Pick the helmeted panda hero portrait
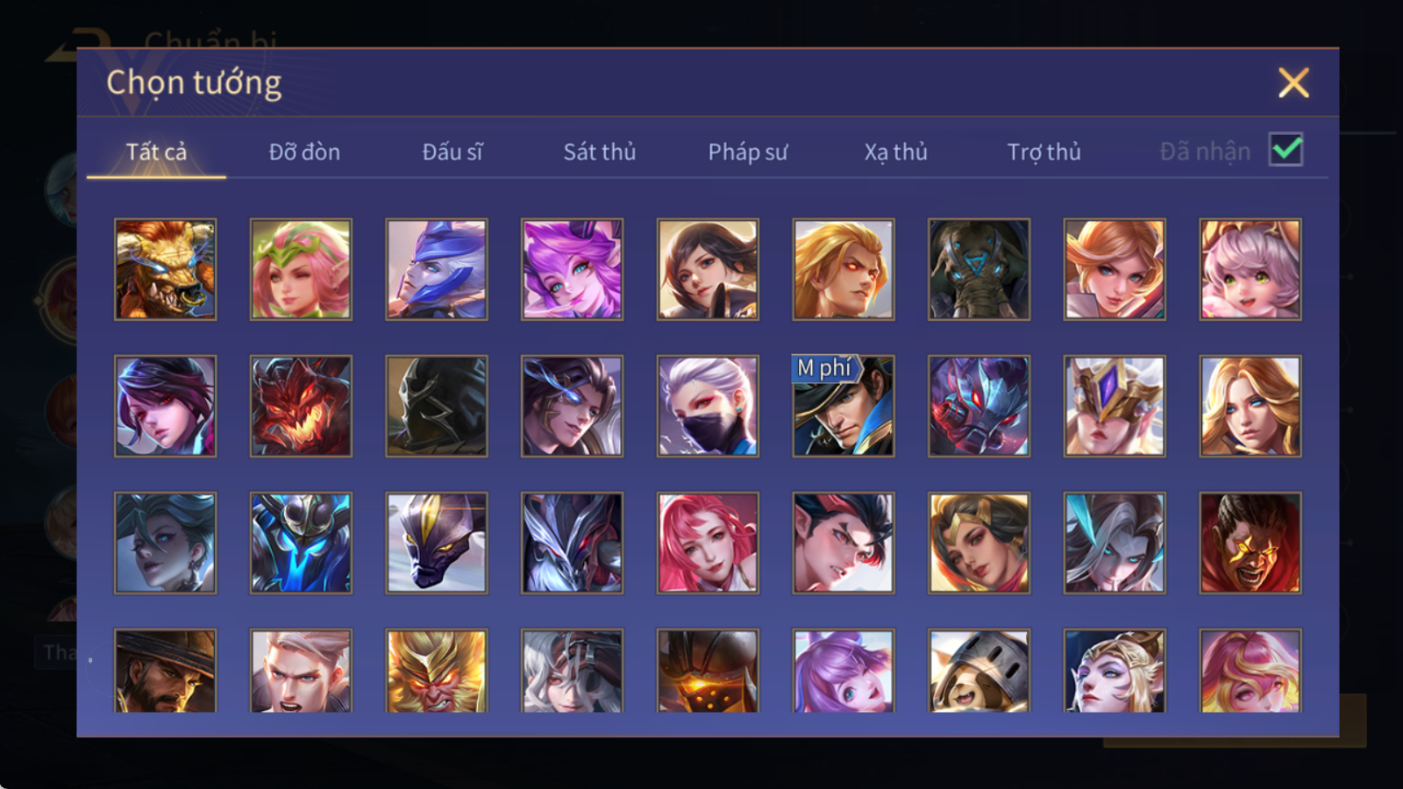Viewport: 1403px width, 789px height. (979, 670)
